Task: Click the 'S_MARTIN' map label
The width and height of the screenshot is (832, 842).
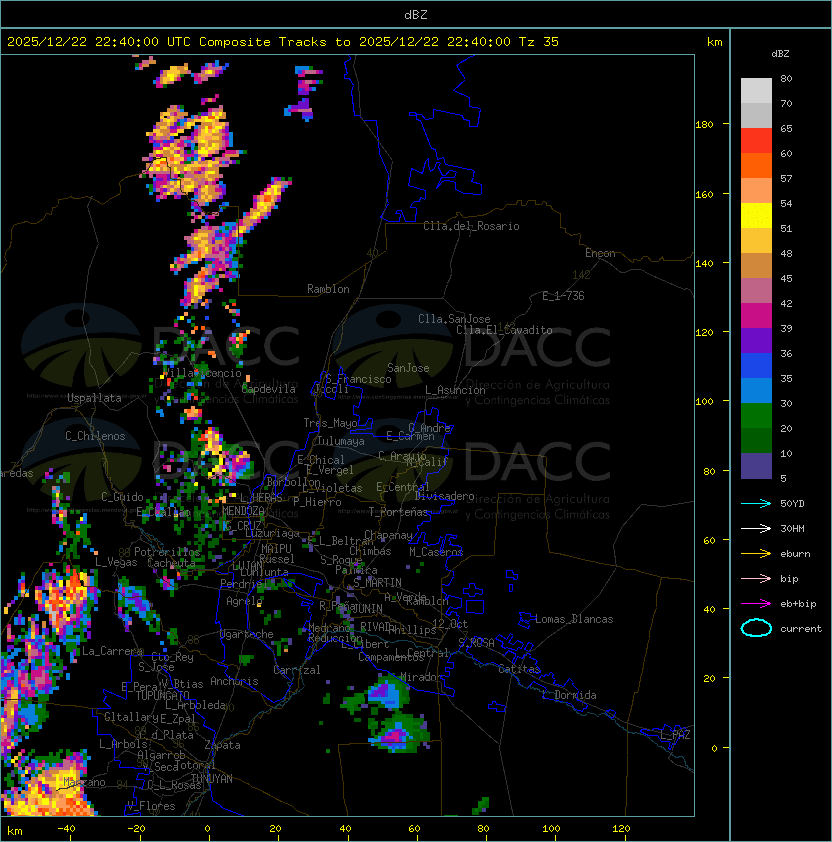Action: (x=378, y=583)
